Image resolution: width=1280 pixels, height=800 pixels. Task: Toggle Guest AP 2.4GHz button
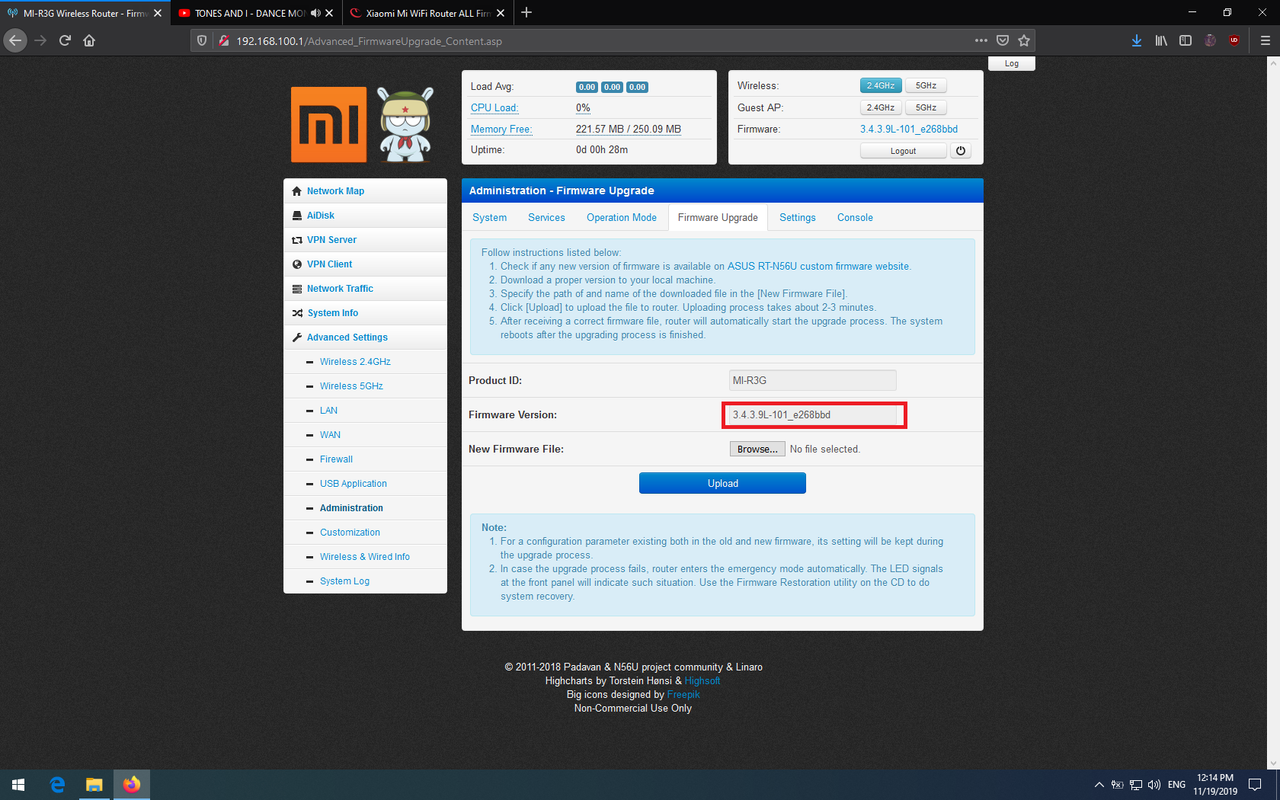coord(880,107)
